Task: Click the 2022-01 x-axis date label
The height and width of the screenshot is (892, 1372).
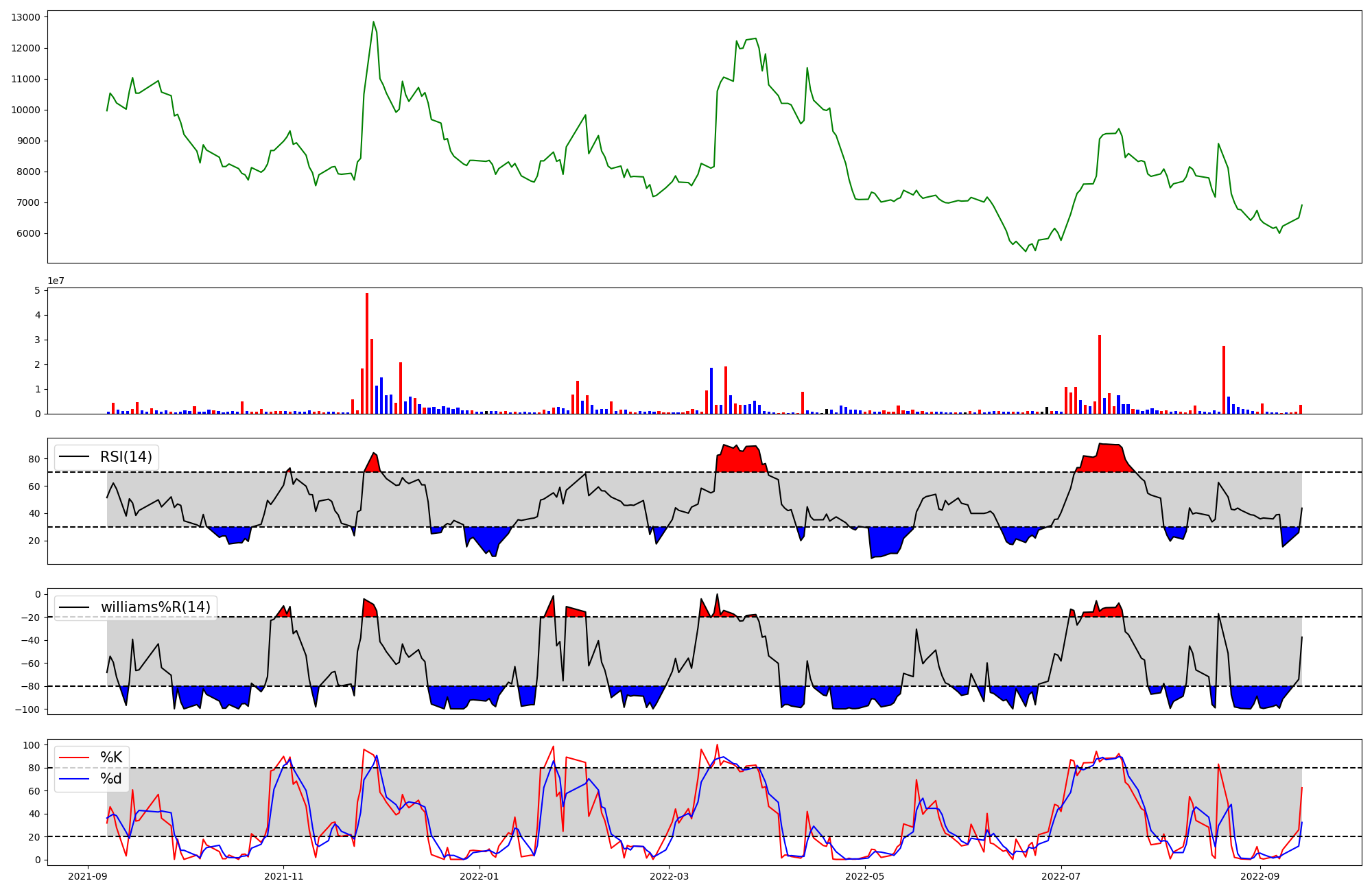Action: click(x=479, y=876)
